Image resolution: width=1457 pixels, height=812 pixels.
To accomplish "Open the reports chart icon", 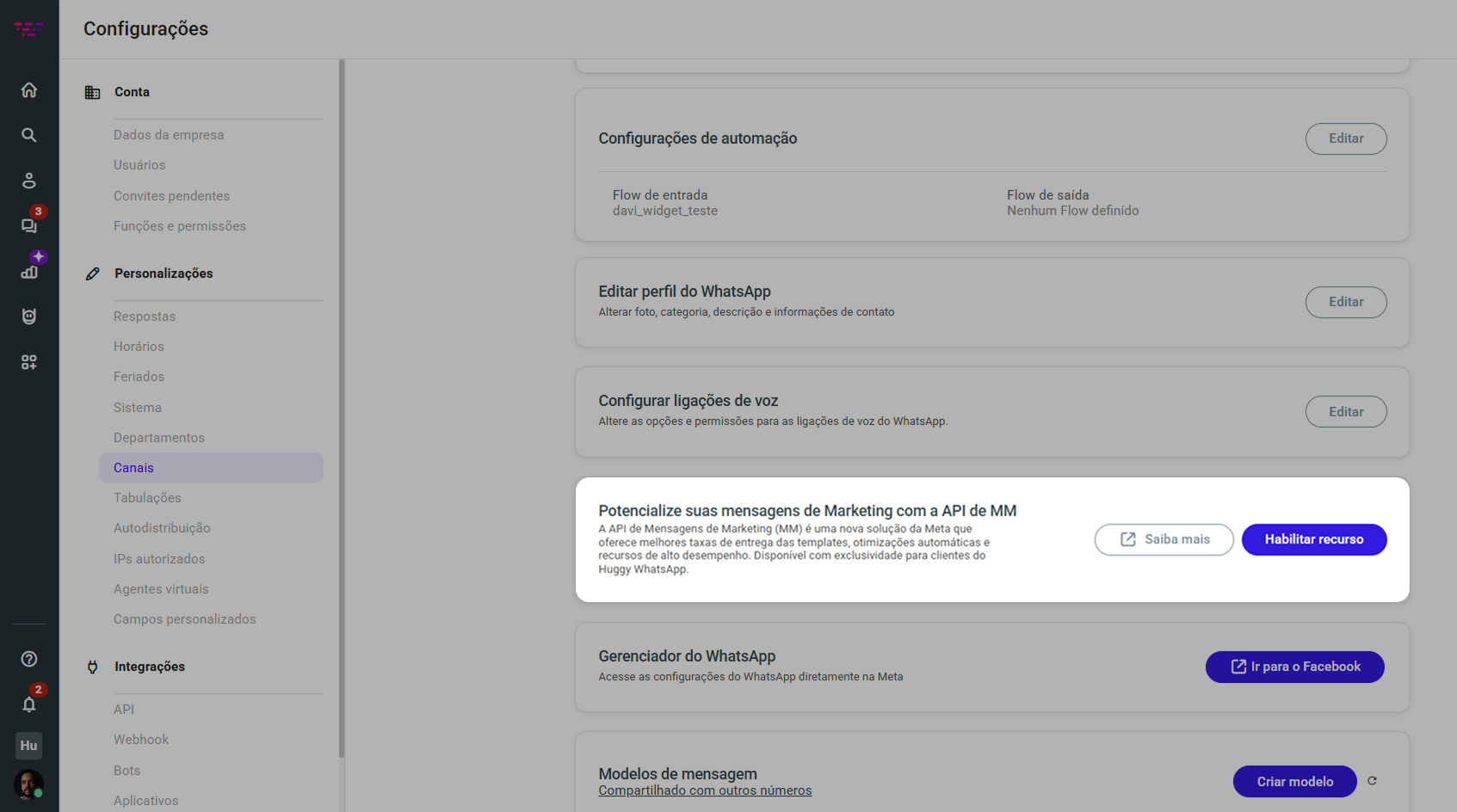I will coord(29,272).
